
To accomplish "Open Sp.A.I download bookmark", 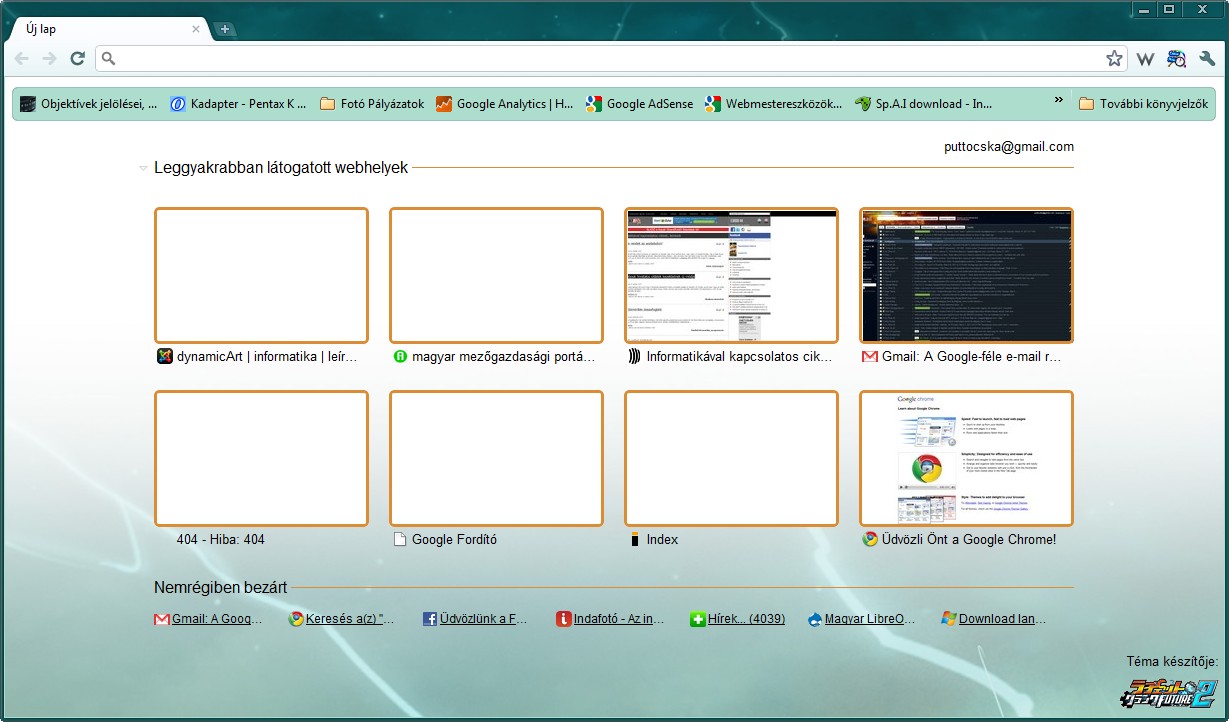I will tap(924, 104).
